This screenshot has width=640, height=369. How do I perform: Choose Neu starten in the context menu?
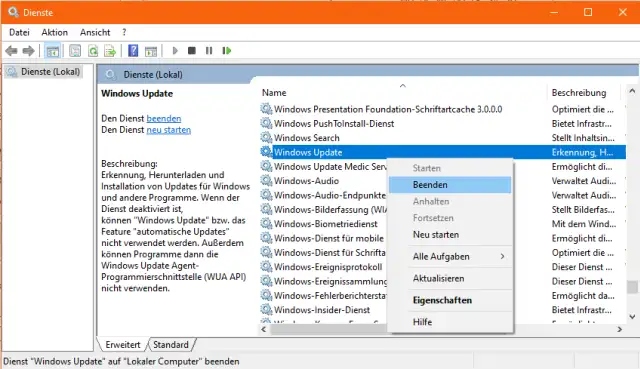(x=450, y=235)
